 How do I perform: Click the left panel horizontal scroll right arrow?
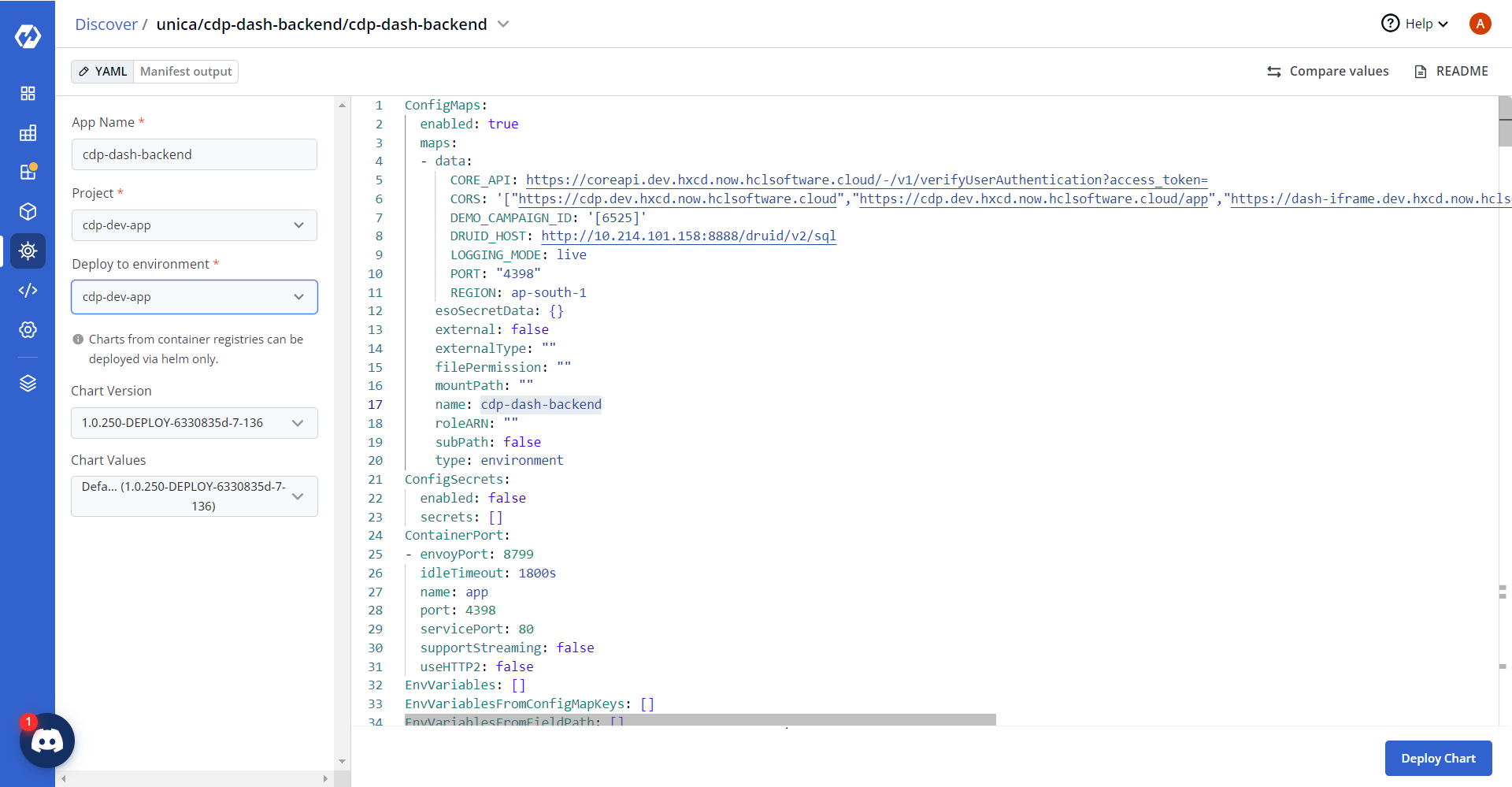[x=325, y=779]
